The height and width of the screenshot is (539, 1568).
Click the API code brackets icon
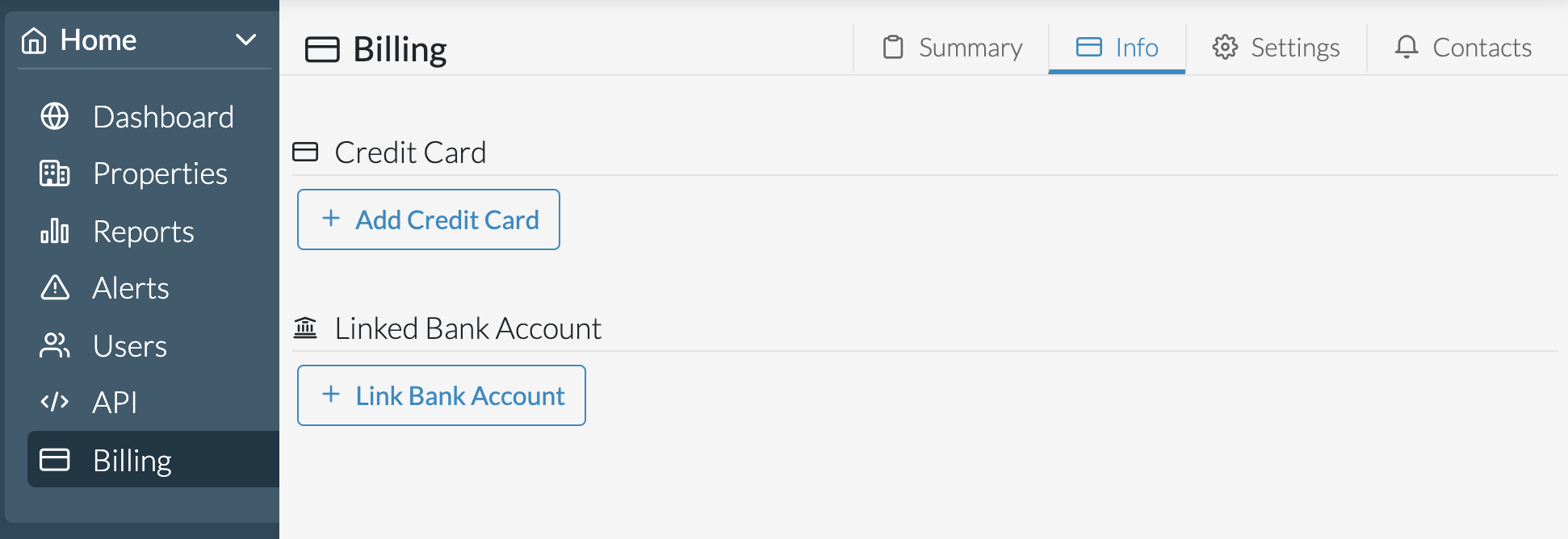(54, 402)
